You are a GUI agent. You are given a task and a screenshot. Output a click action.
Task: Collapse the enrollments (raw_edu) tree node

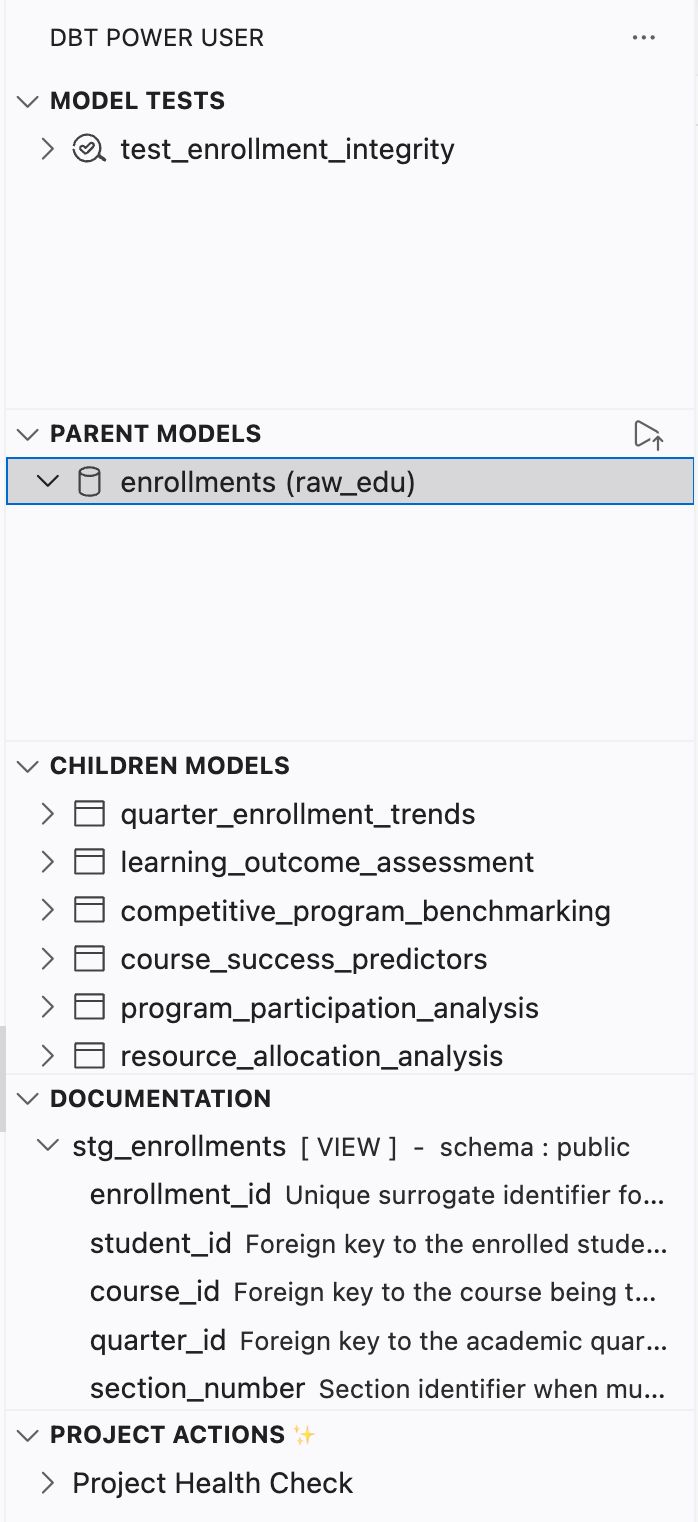pyautogui.click(x=47, y=482)
